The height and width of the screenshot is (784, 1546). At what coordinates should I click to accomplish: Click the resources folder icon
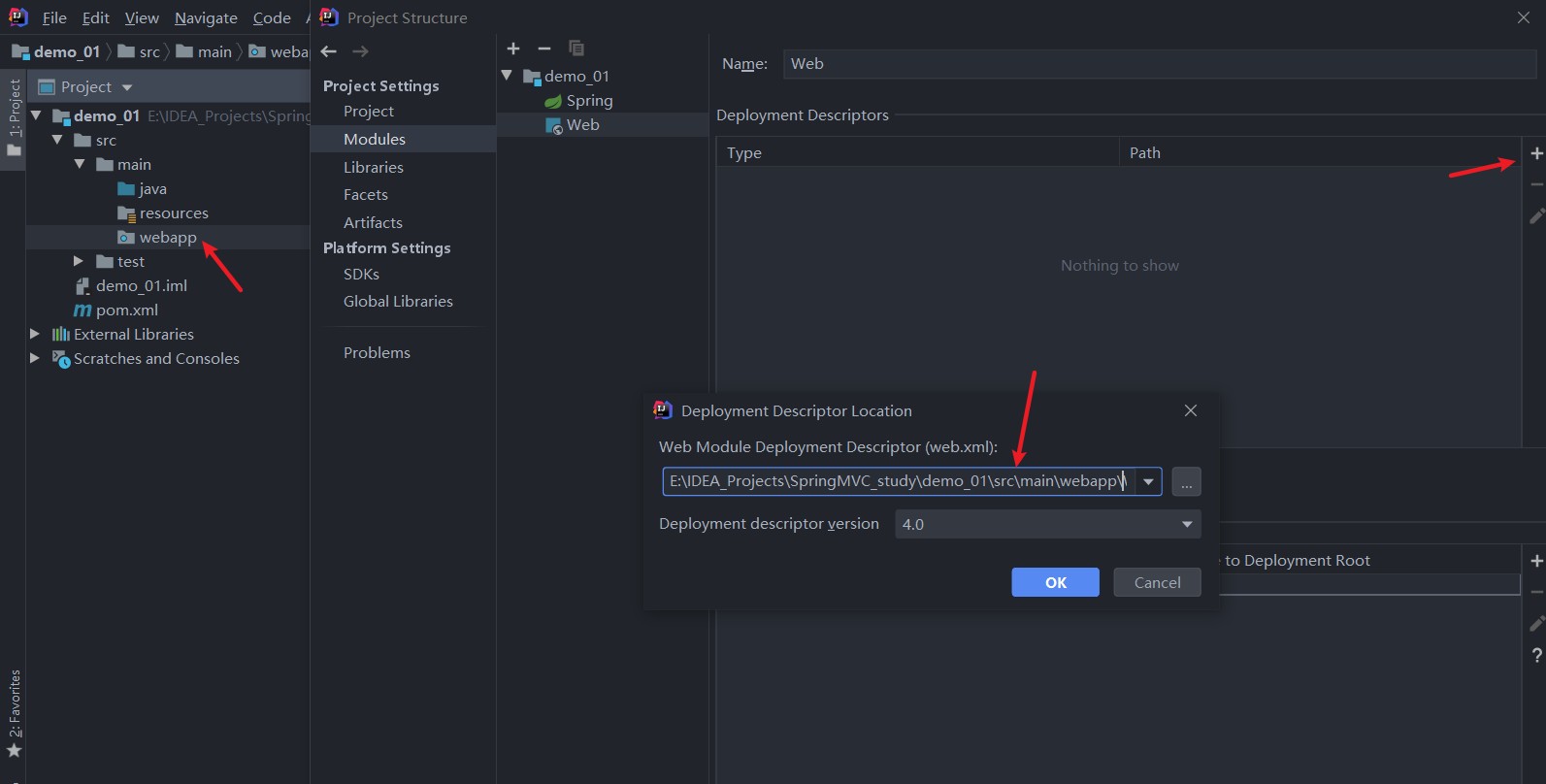[126, 213]
